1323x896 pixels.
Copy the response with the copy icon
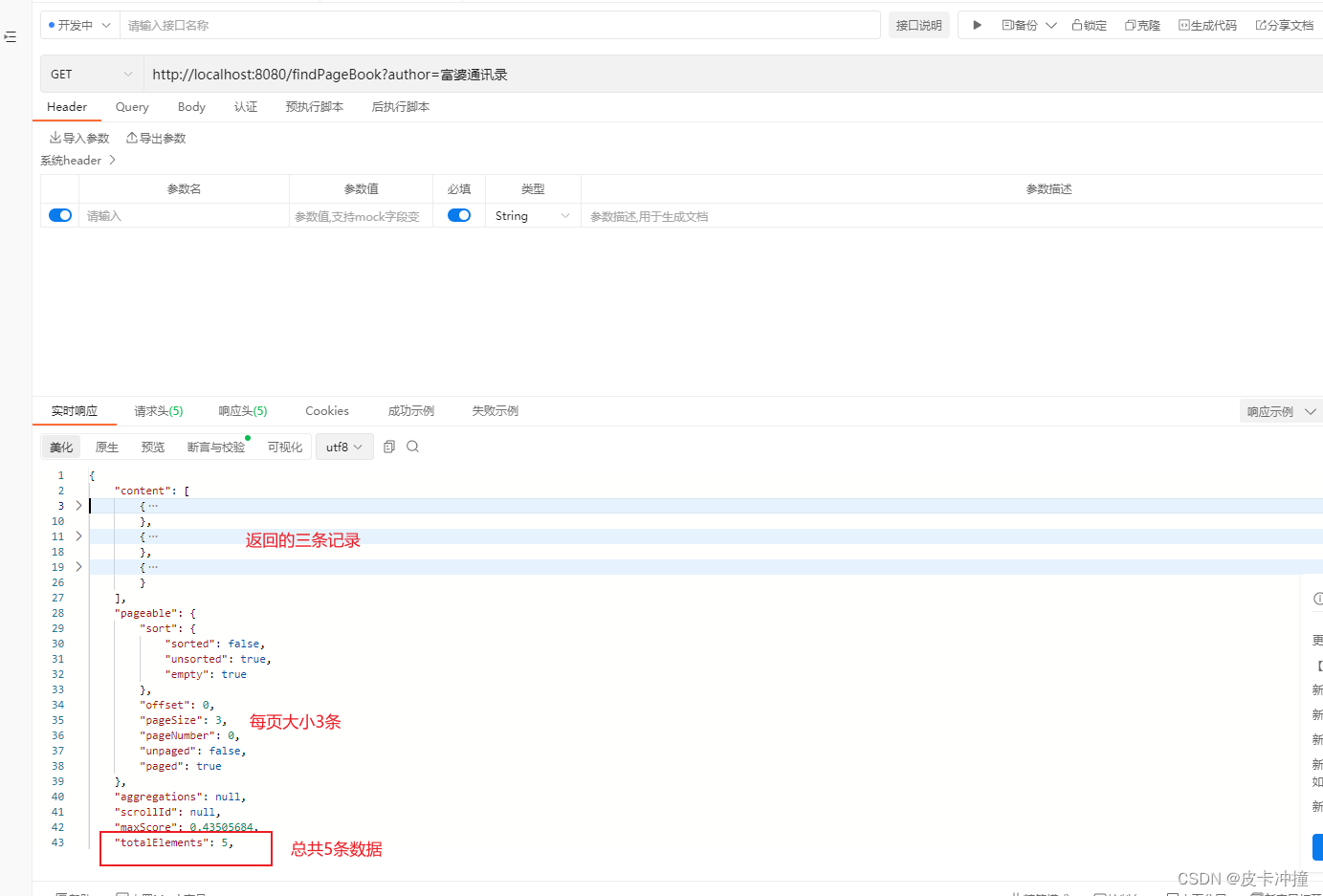[389, 447]
